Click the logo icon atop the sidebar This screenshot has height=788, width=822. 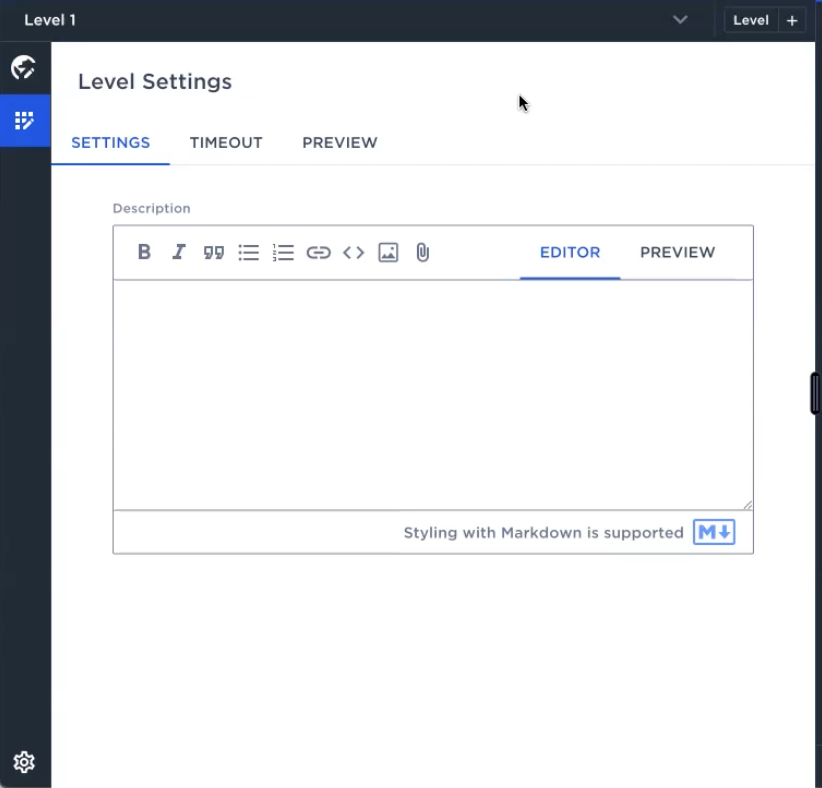(24, 68)
